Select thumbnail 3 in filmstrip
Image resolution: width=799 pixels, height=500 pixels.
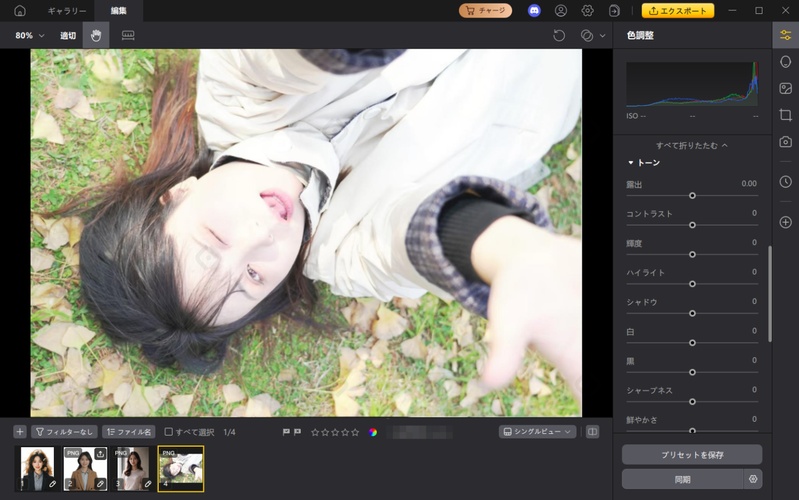(x=132, y=469)
